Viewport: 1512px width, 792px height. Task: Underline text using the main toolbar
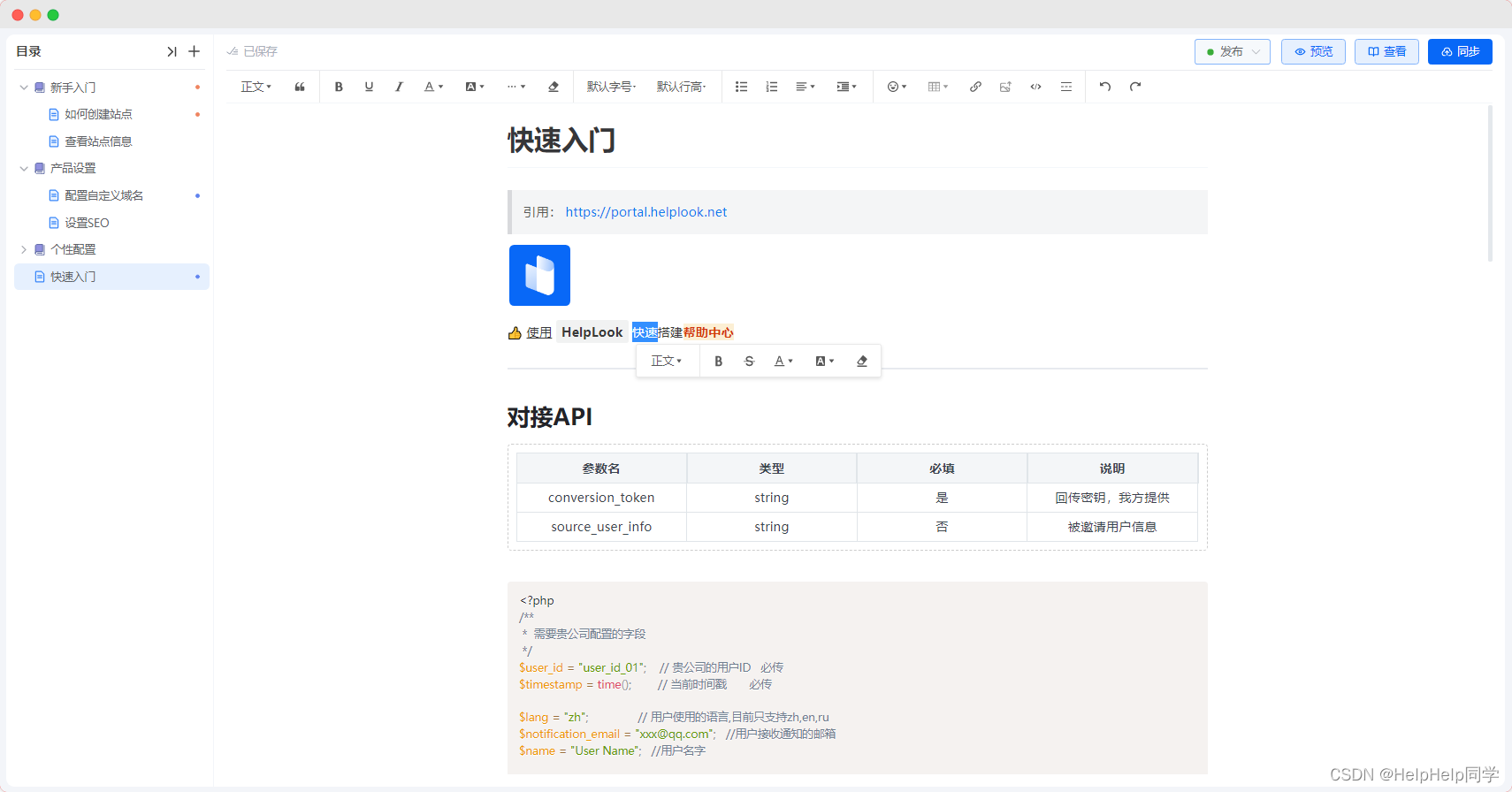(369, 87)
